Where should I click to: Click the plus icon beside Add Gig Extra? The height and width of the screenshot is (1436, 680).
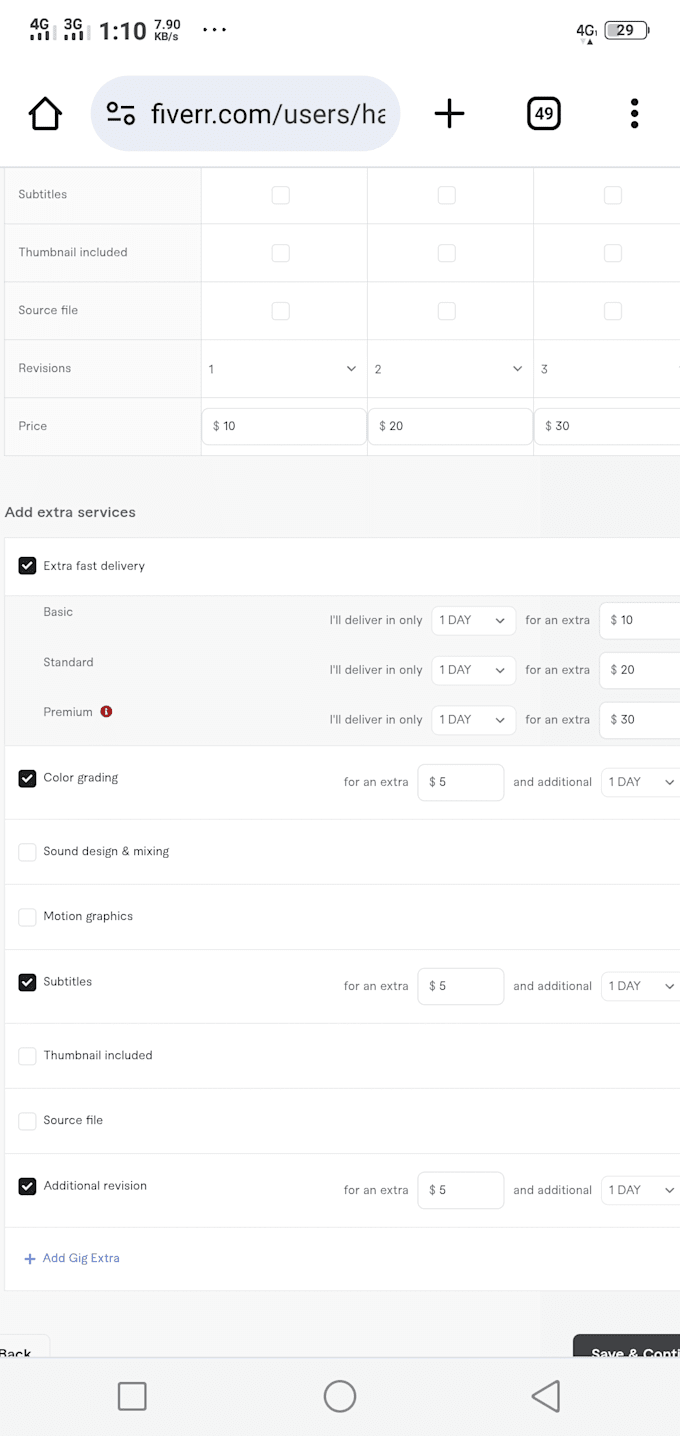coord(30,1259)
